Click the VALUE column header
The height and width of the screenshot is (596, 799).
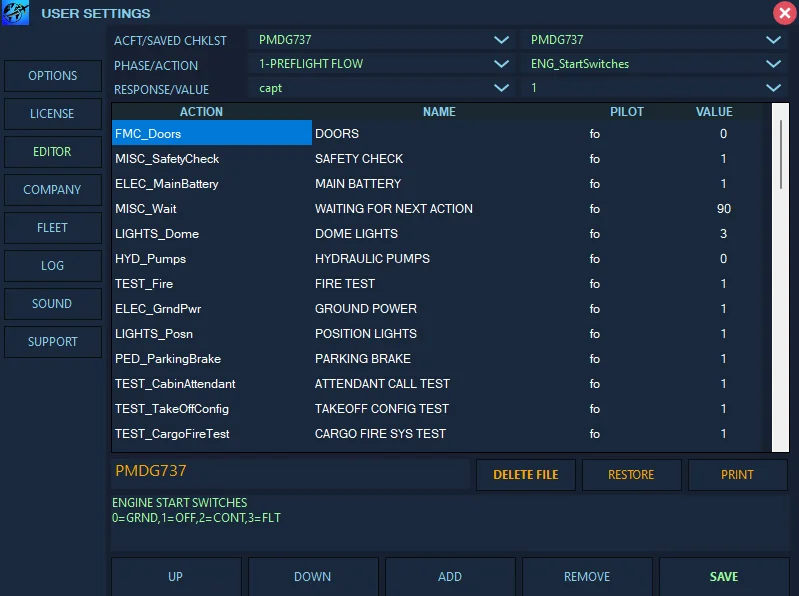click(714, 112)
